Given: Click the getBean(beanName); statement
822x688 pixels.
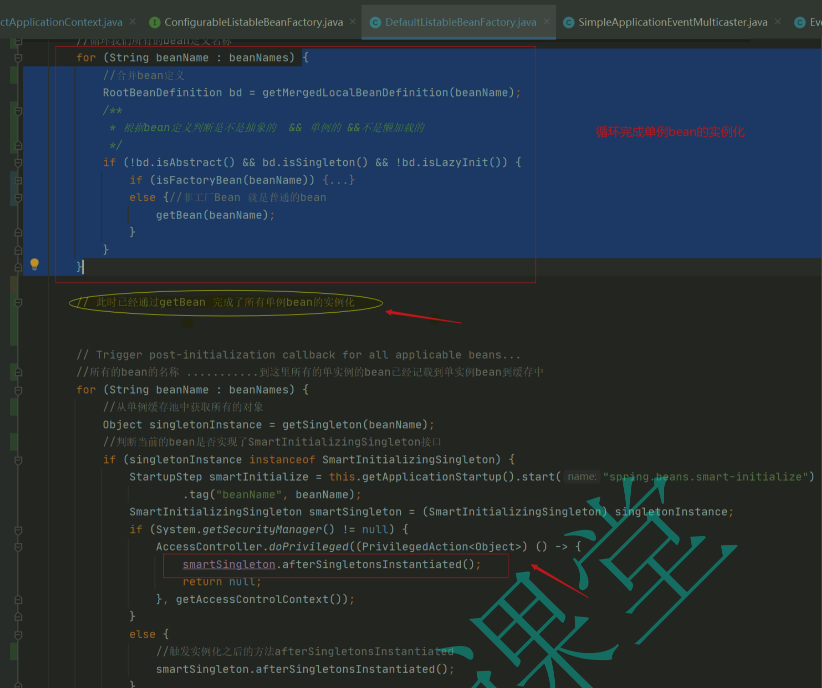Looking at the screenshot, I should tap(215, 215).
